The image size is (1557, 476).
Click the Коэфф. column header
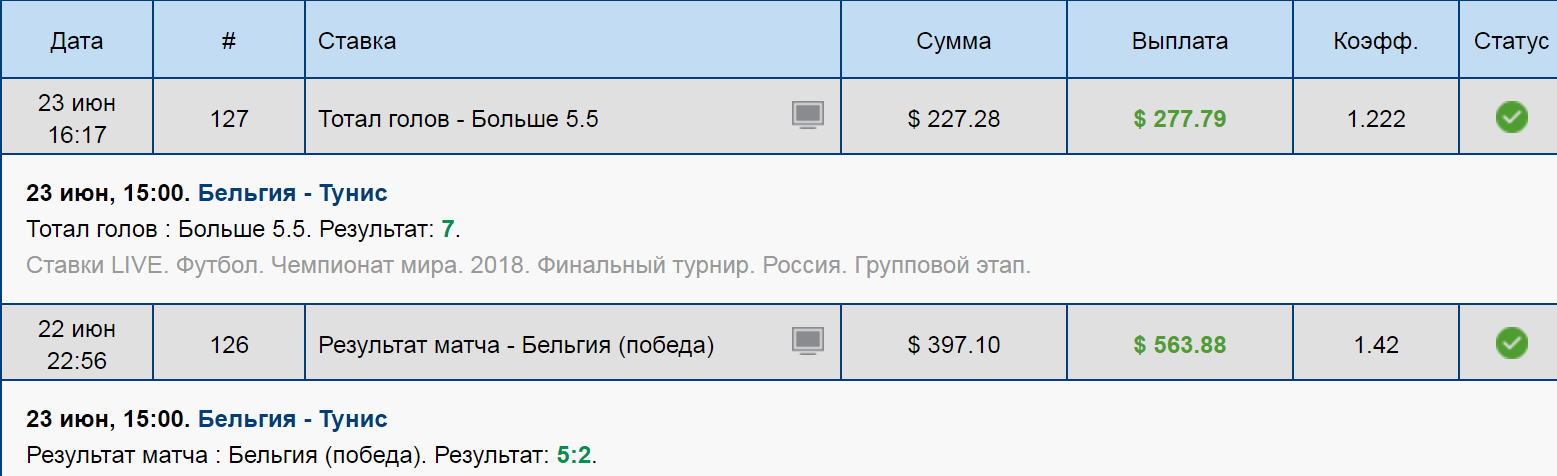(1375, 41)
